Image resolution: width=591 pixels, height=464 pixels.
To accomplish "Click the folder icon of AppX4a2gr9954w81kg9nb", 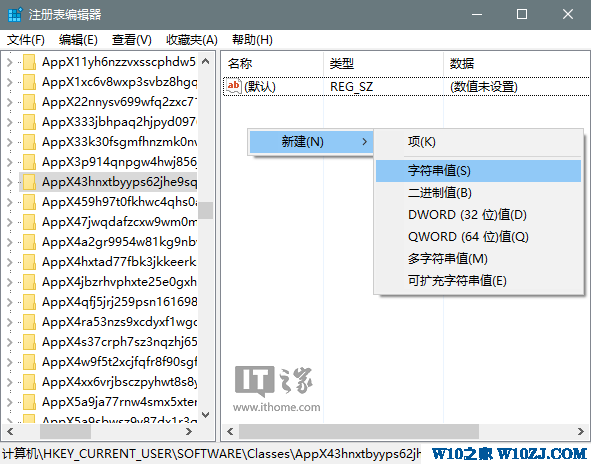I will click(x=29, y=242).
